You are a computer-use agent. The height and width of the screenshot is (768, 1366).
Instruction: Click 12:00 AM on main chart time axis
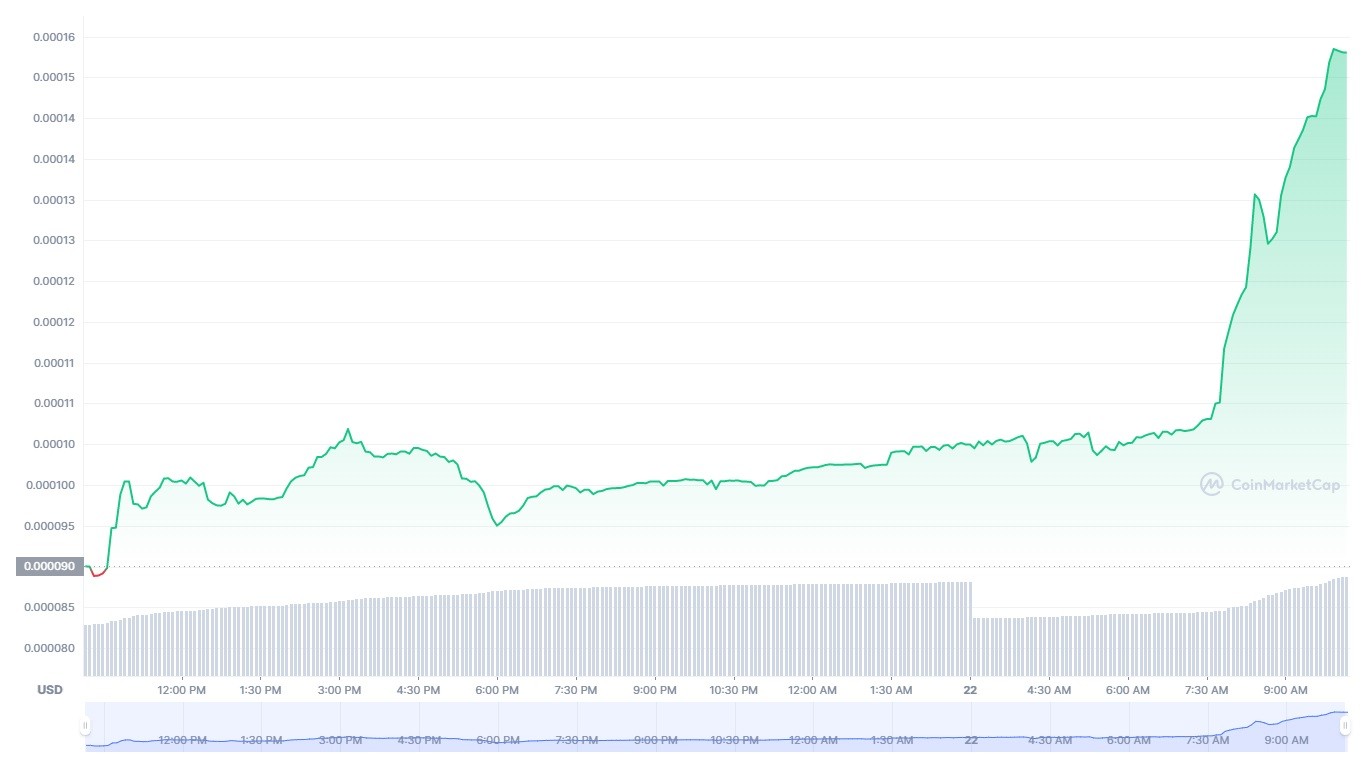click(x=813, y=690)
